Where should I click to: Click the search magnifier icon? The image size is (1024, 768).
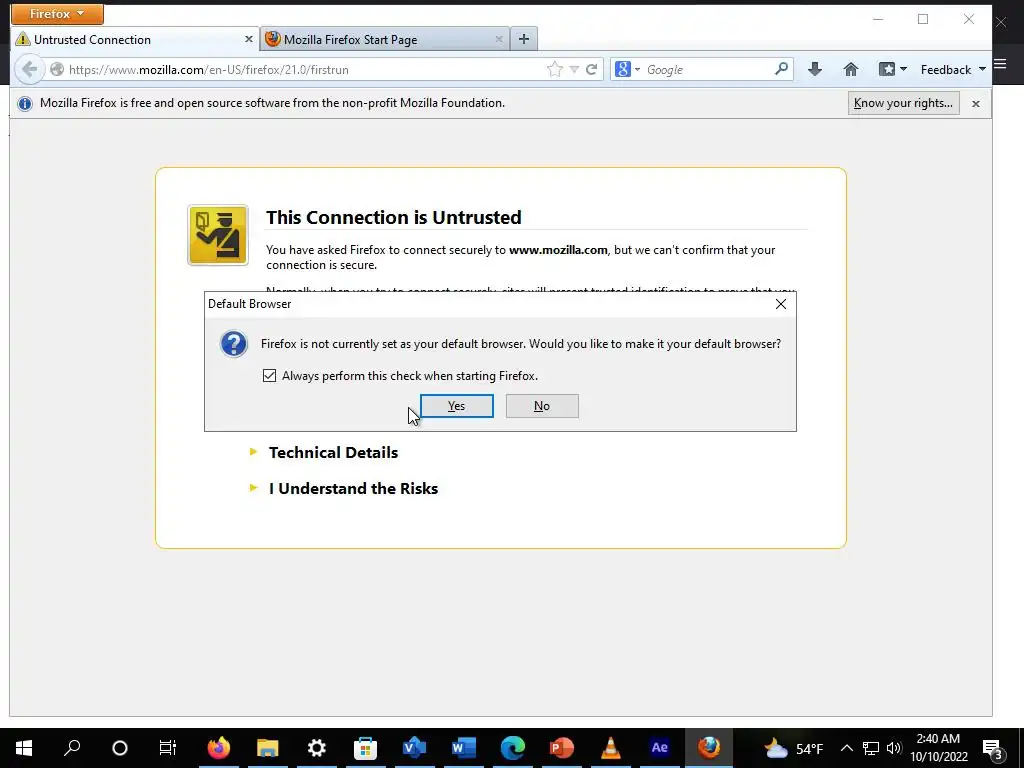(x=781, y=69)
